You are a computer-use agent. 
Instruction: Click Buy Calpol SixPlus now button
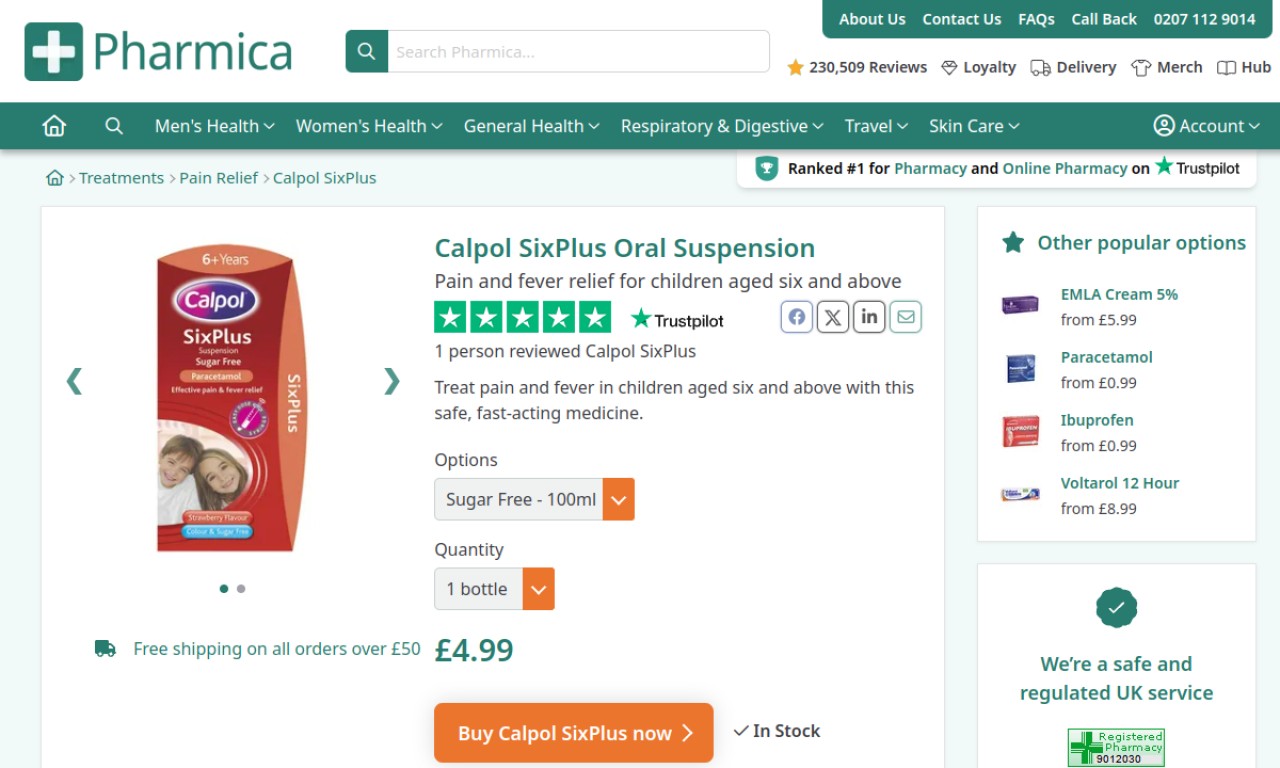[573, 733]
